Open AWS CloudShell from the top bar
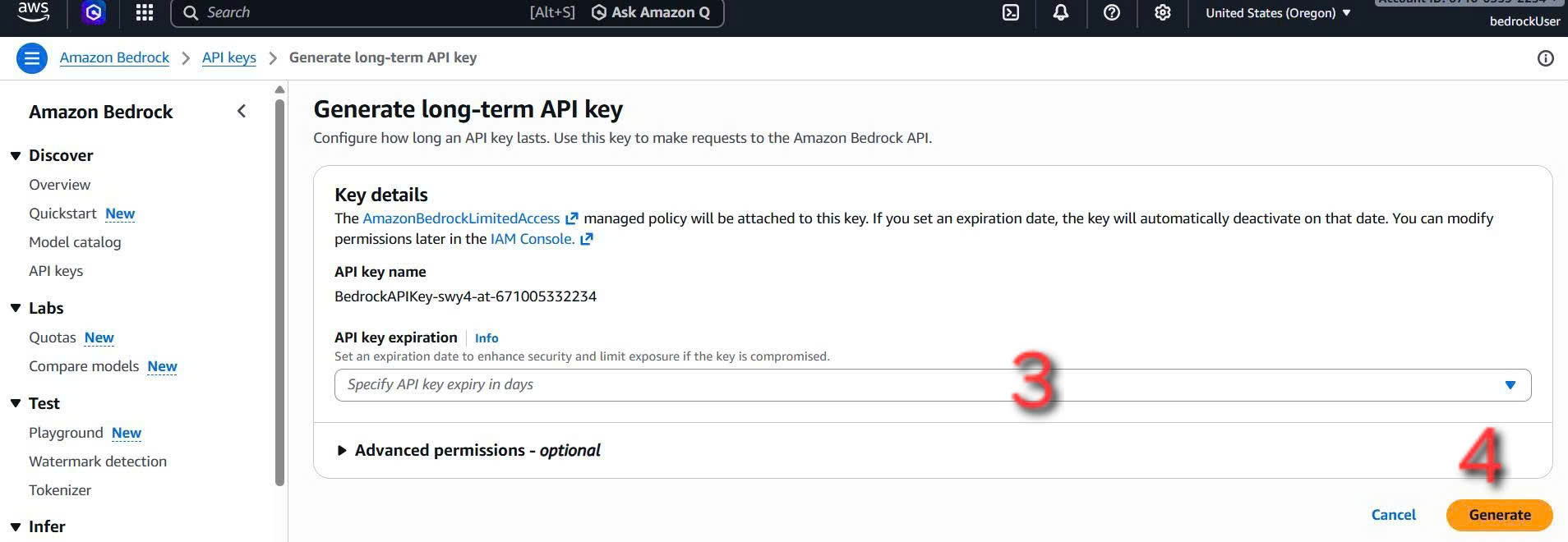1568x542 pixels. (x=1010, y=12)
